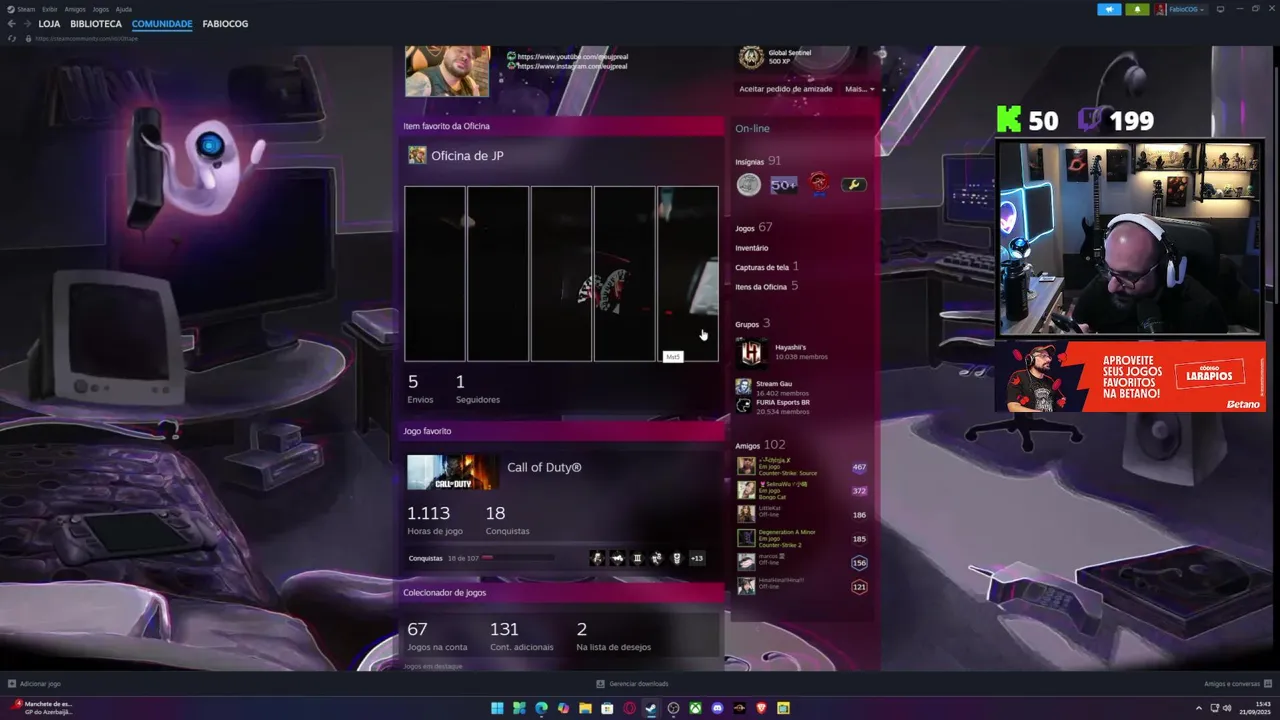Reload the page with the refresh icon
1280x720 pixels.
click(x=12, y=38)
